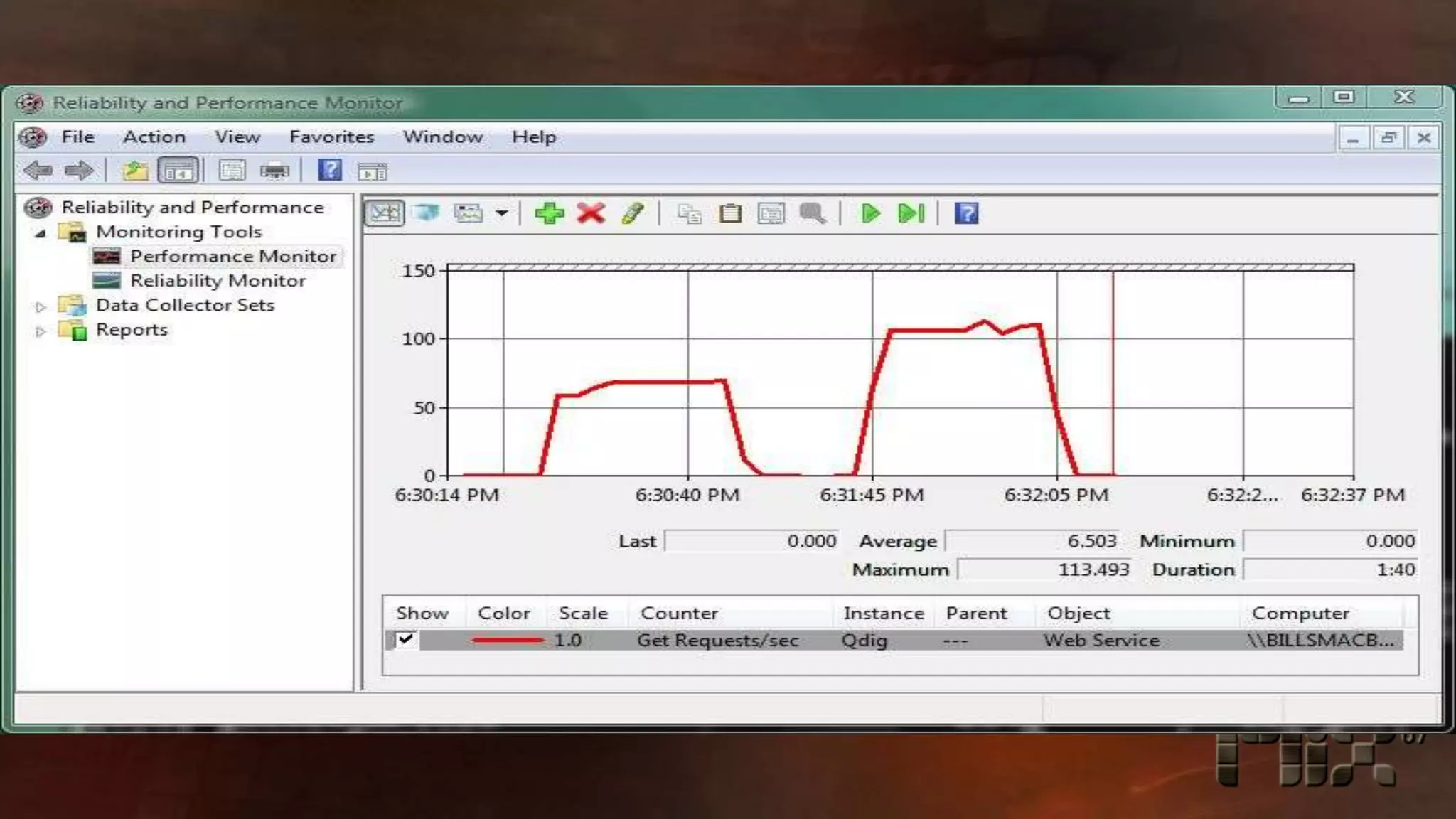Collapse the Monitoring Tools node
1456x819 pixels.
[41, 233]
